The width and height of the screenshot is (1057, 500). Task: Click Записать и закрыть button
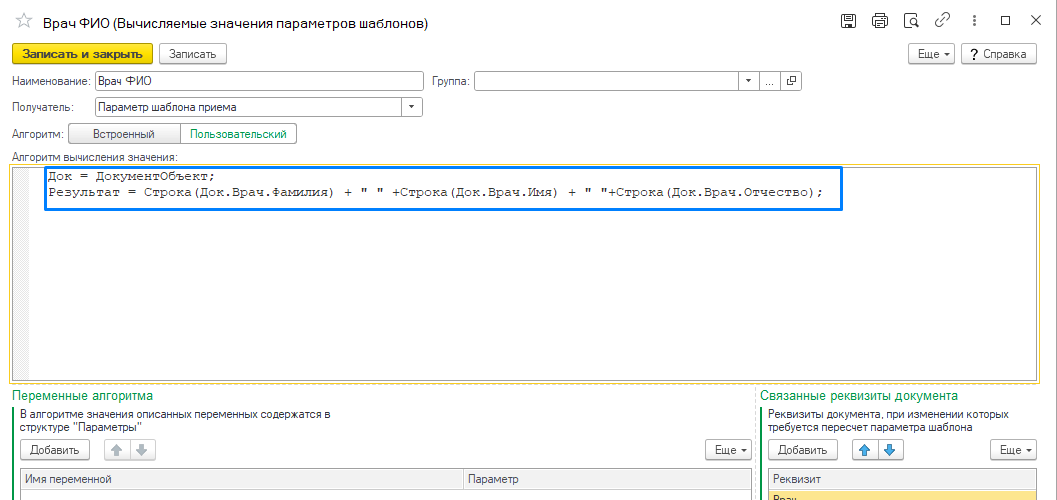[x=83, y=54]
